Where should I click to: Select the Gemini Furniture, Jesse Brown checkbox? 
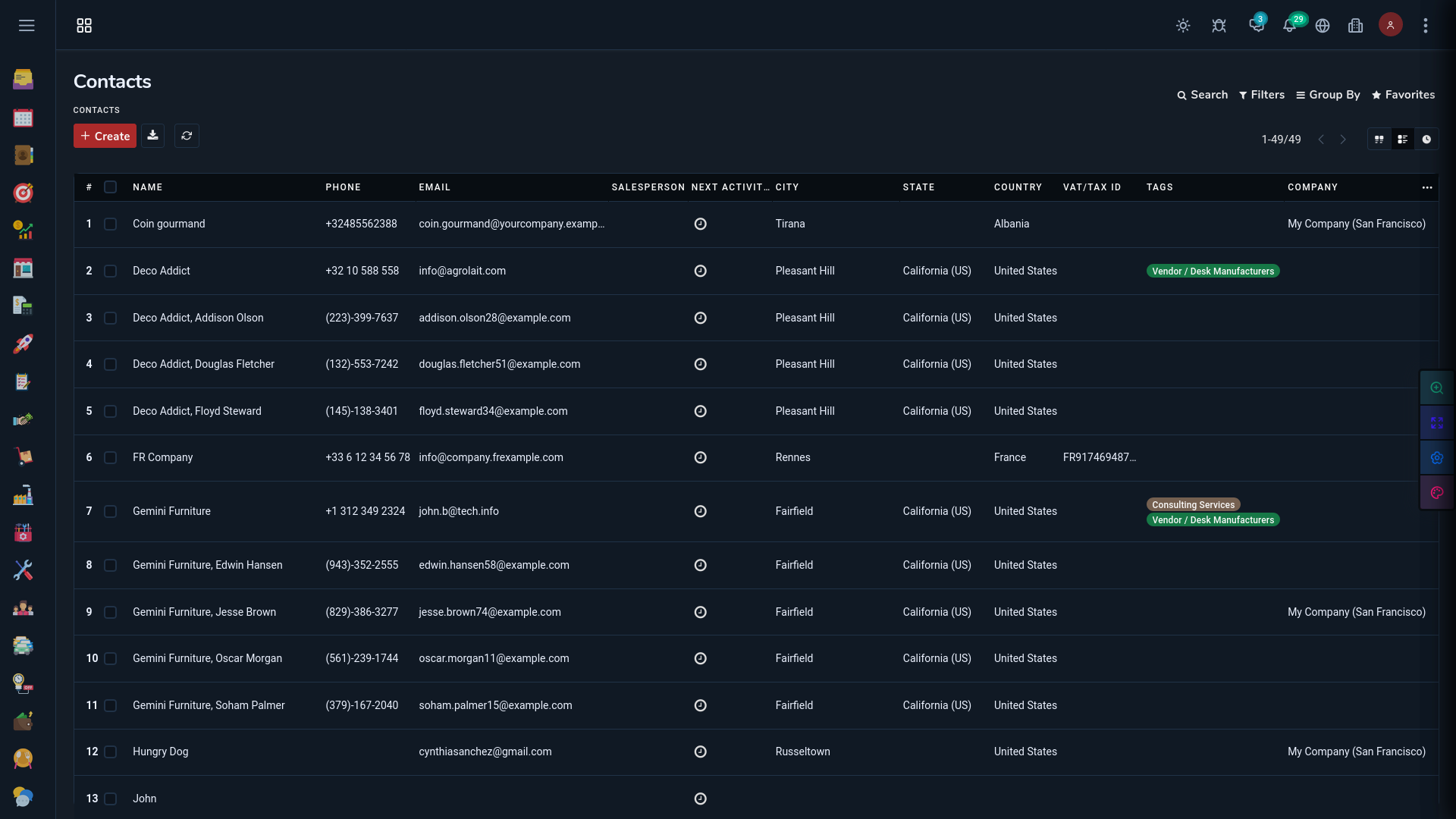110,613
